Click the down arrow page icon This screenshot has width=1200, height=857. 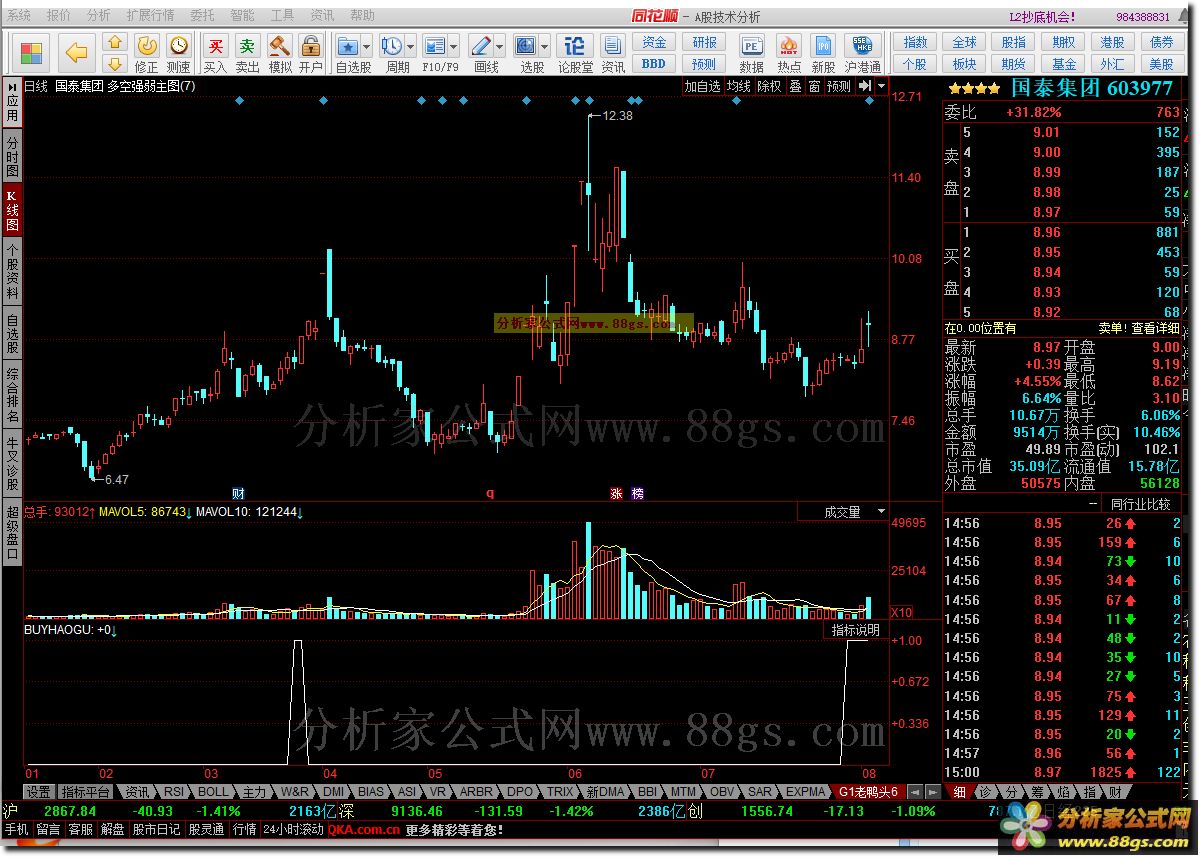coord(115,64)
